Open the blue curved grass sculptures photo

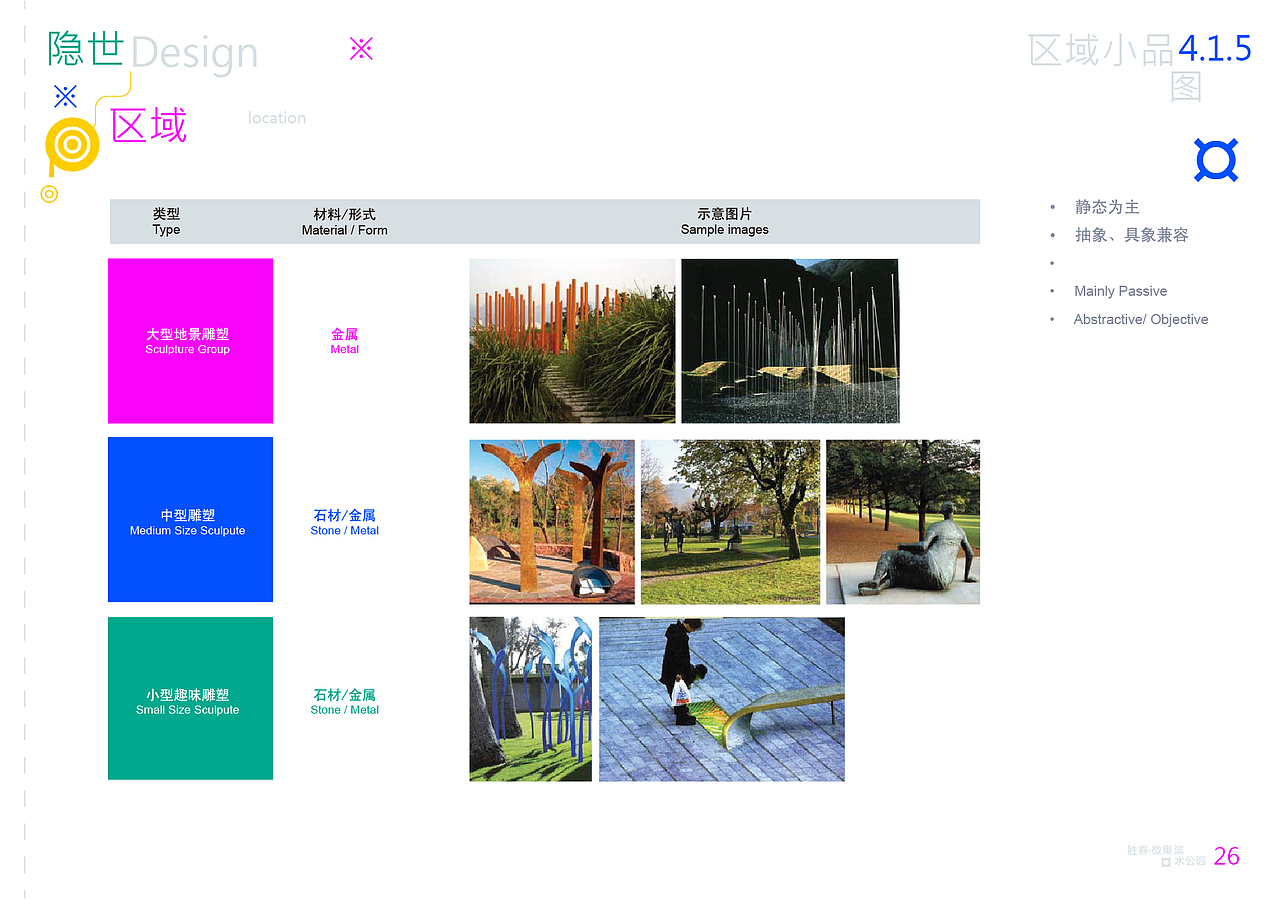click(x=531, y=699)
